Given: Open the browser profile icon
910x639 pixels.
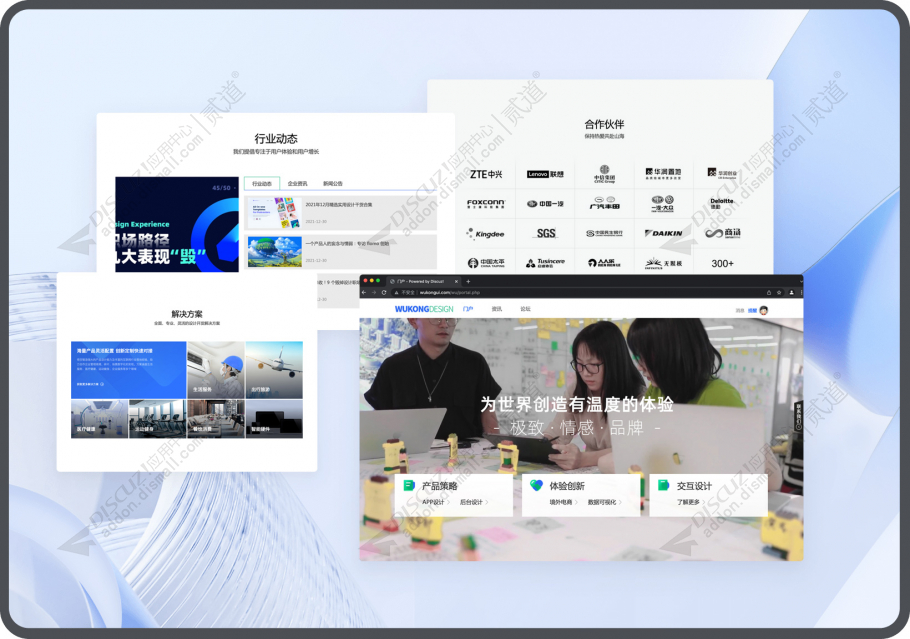Looking at the screenshot, I should point(791,293).
